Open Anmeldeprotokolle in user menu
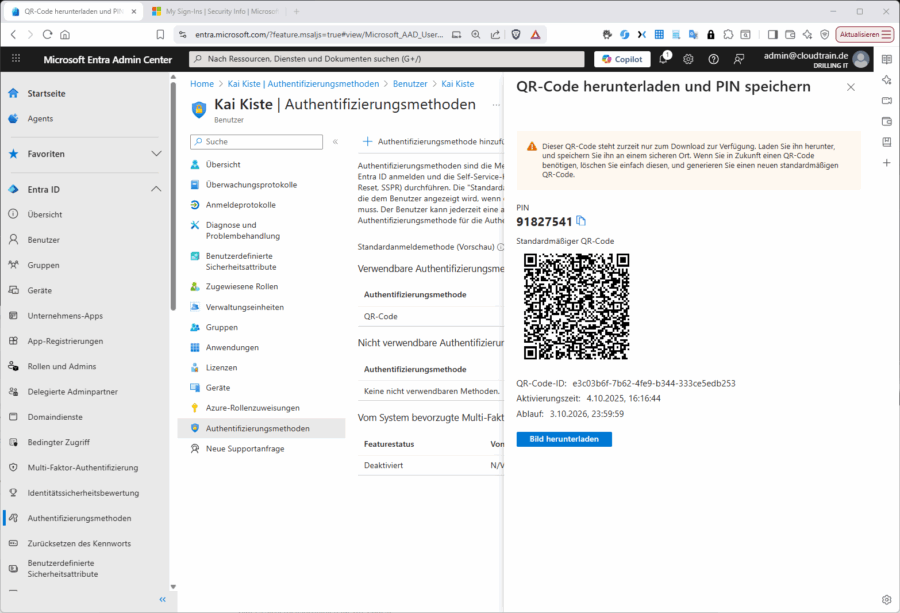Viewport: 900px width, 613px height. [240, 205]
